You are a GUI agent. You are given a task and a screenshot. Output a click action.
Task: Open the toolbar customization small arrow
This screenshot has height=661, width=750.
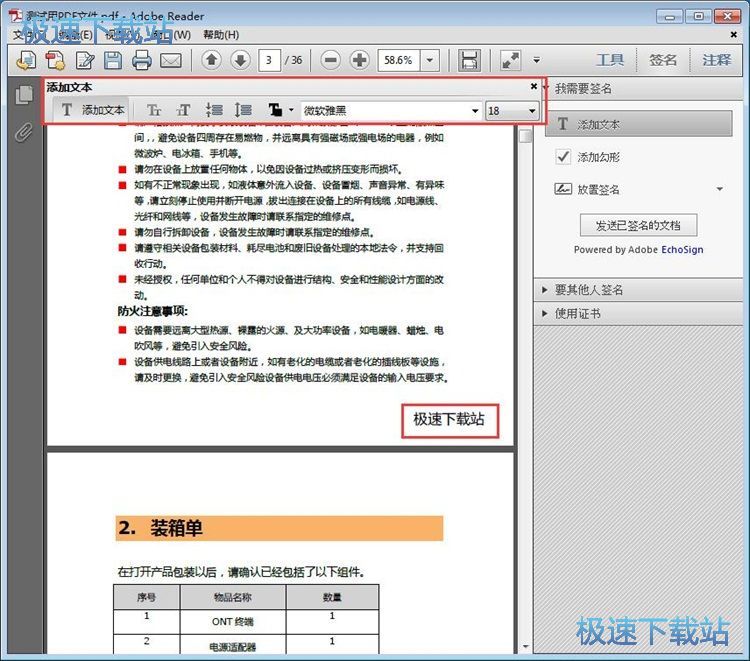[537, 60]
